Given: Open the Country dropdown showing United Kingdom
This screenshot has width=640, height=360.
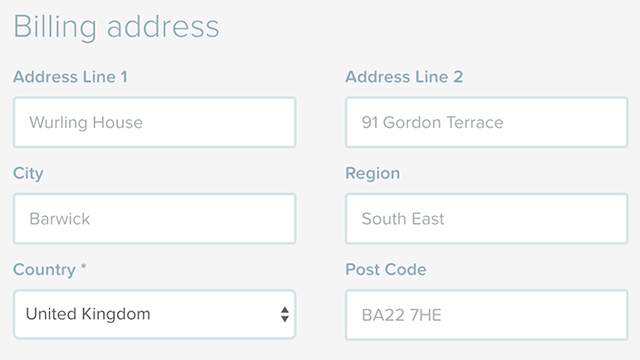Looking at the screenshot, I should pyautogui.click(x=154, y=314).
